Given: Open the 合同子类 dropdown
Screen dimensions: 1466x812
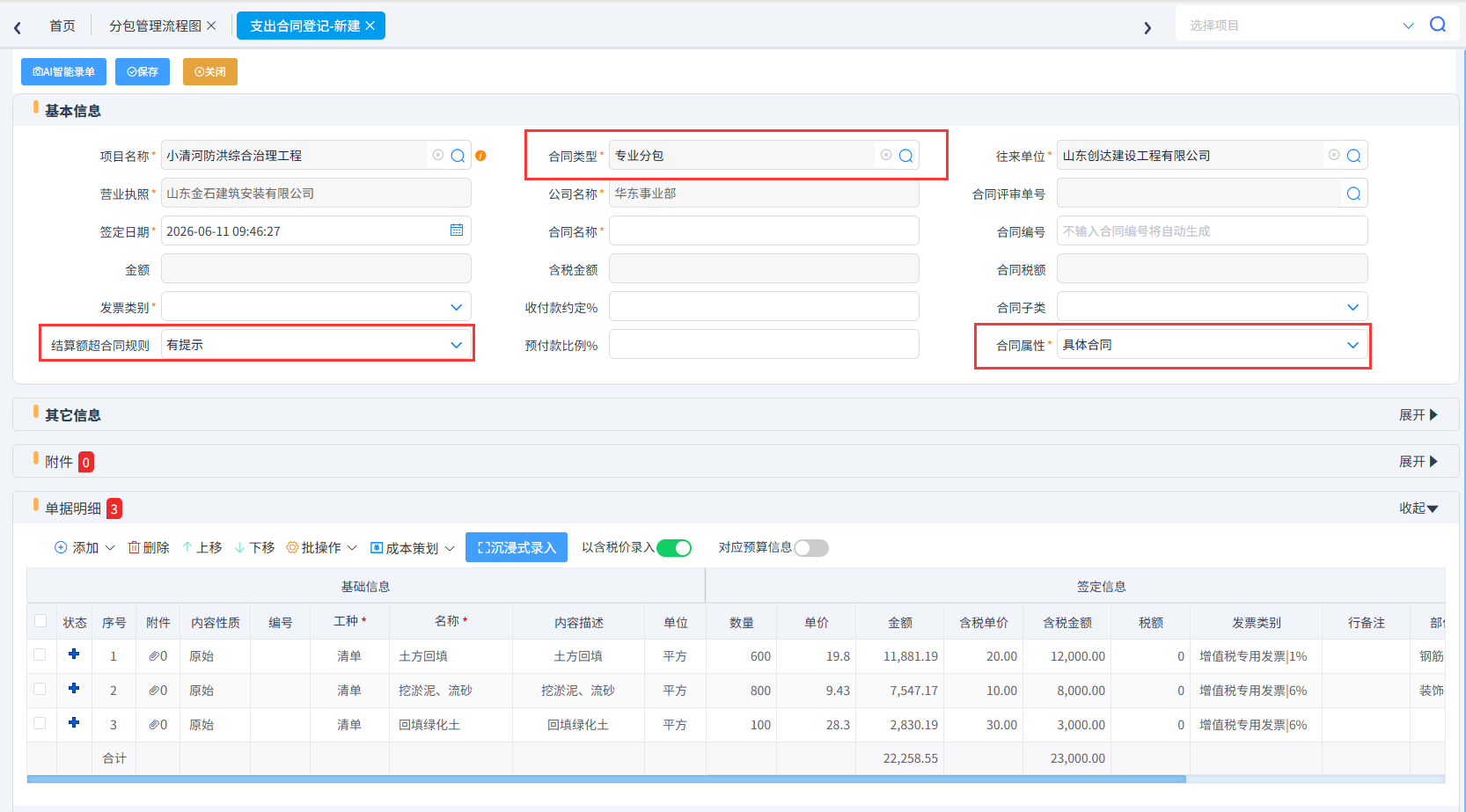Looking at the screenshot, I should [x=1212, y=307].
